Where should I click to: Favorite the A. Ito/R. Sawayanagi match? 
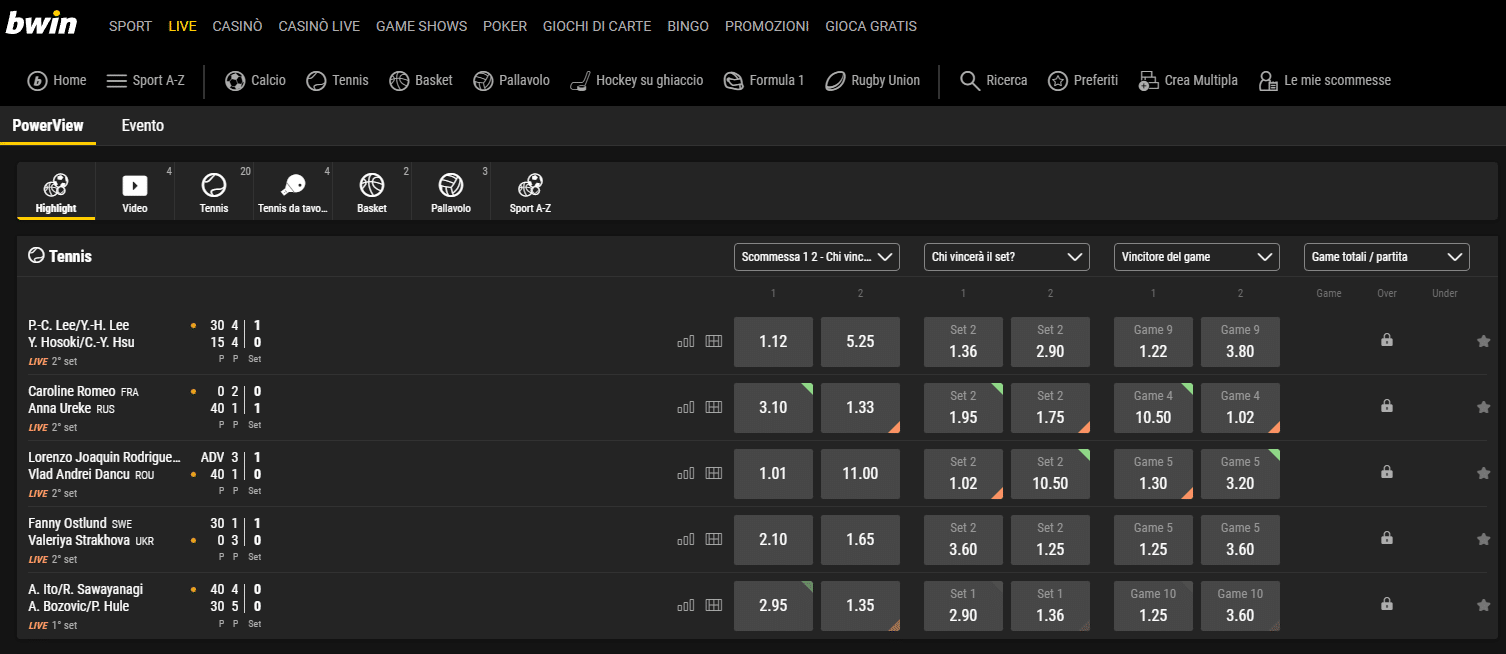pos(1483,604)
